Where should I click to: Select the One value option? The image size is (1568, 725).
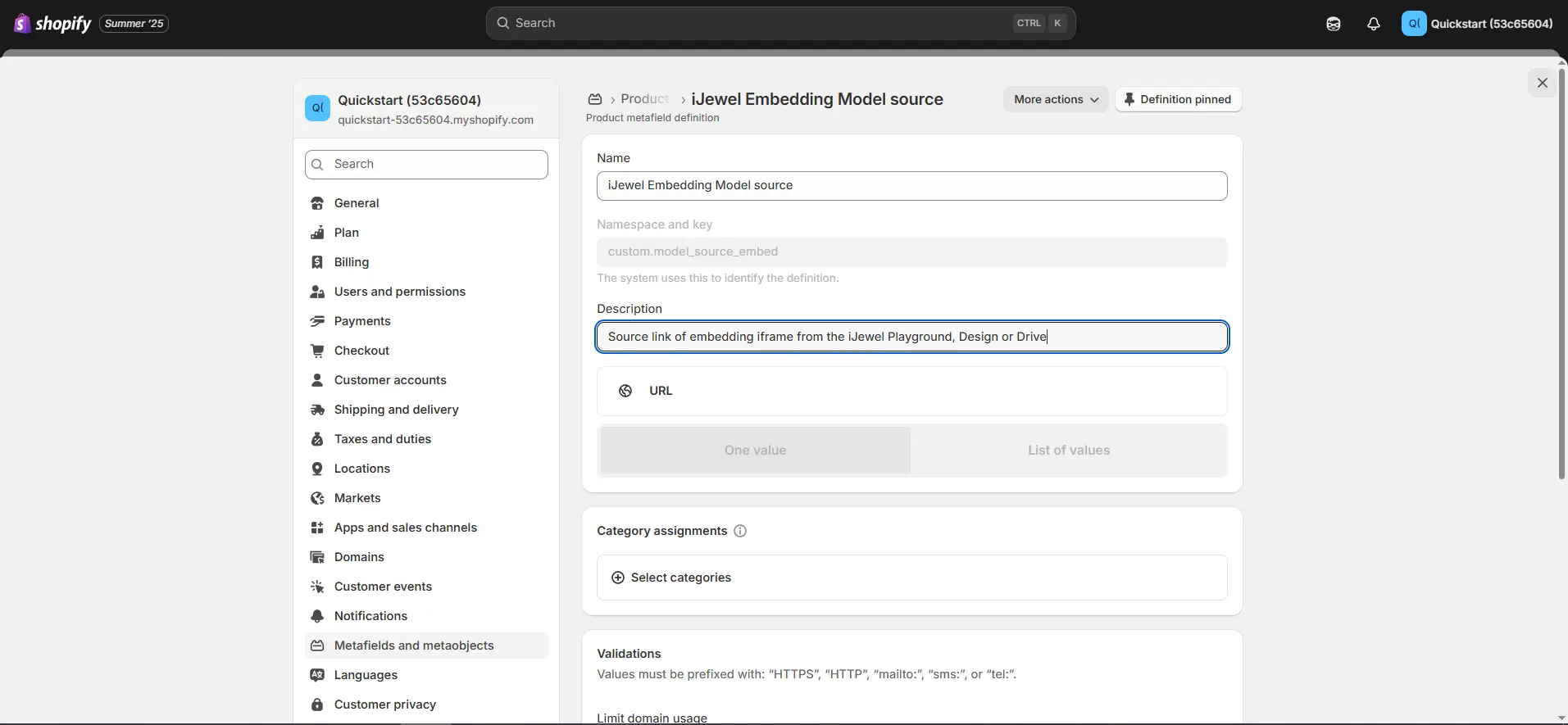755,450
